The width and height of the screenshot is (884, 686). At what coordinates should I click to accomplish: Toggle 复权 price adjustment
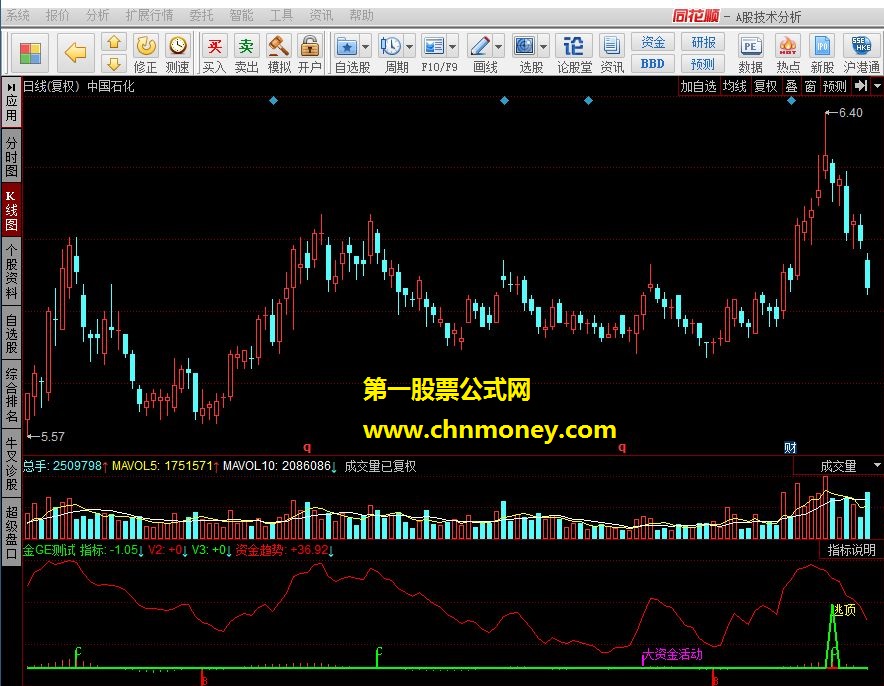click(x=766, y=86)
